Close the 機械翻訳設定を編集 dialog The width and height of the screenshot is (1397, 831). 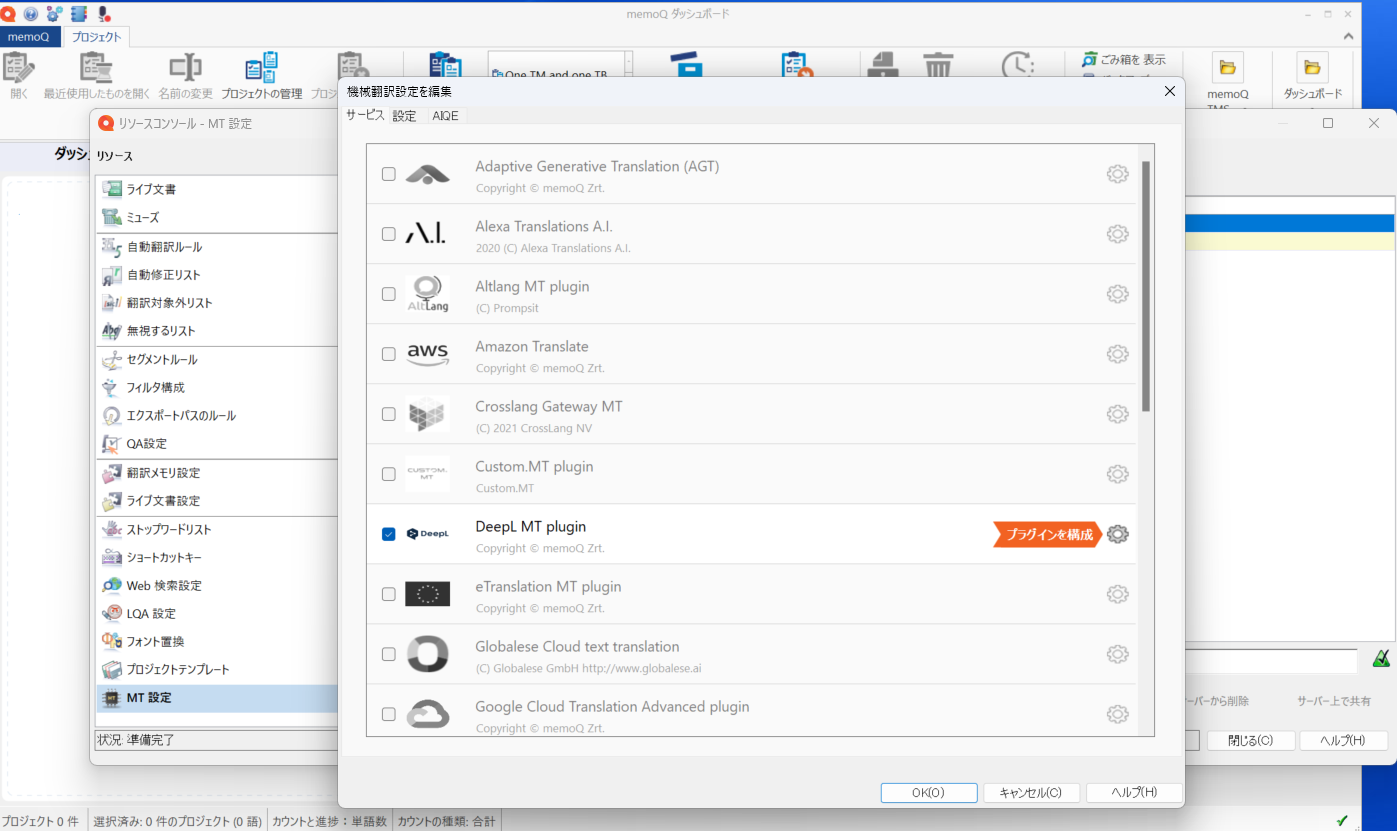click(x=1169, y=91)
